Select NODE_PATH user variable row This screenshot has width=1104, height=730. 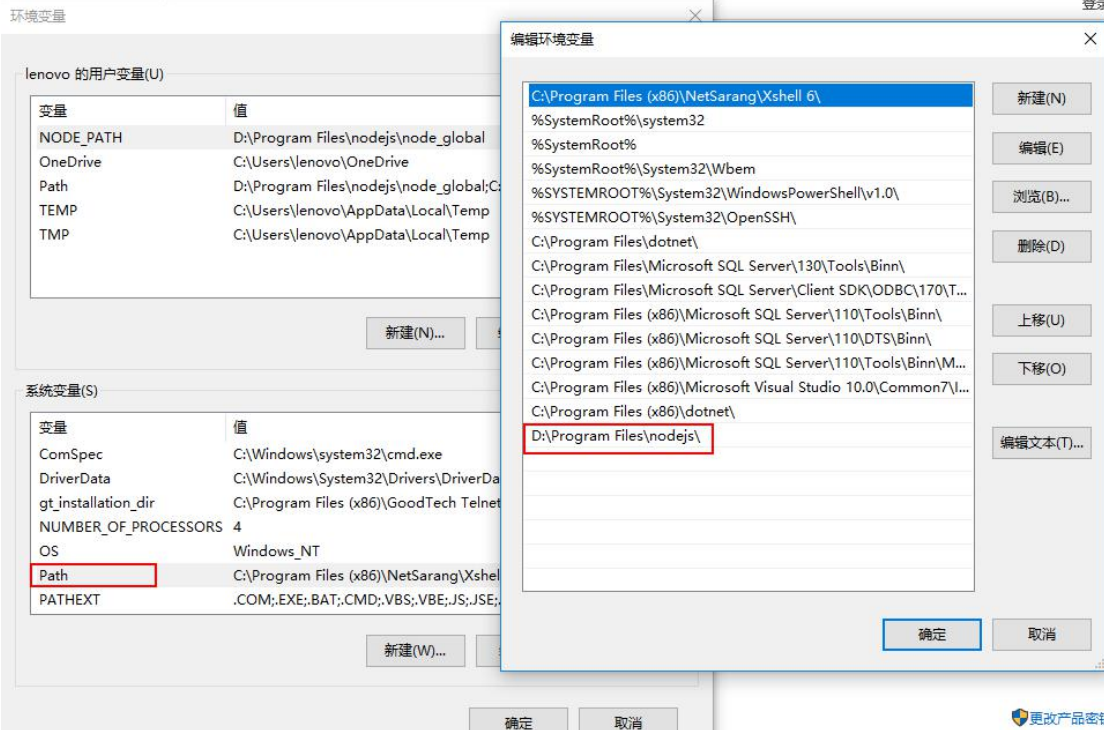[268, 137]
